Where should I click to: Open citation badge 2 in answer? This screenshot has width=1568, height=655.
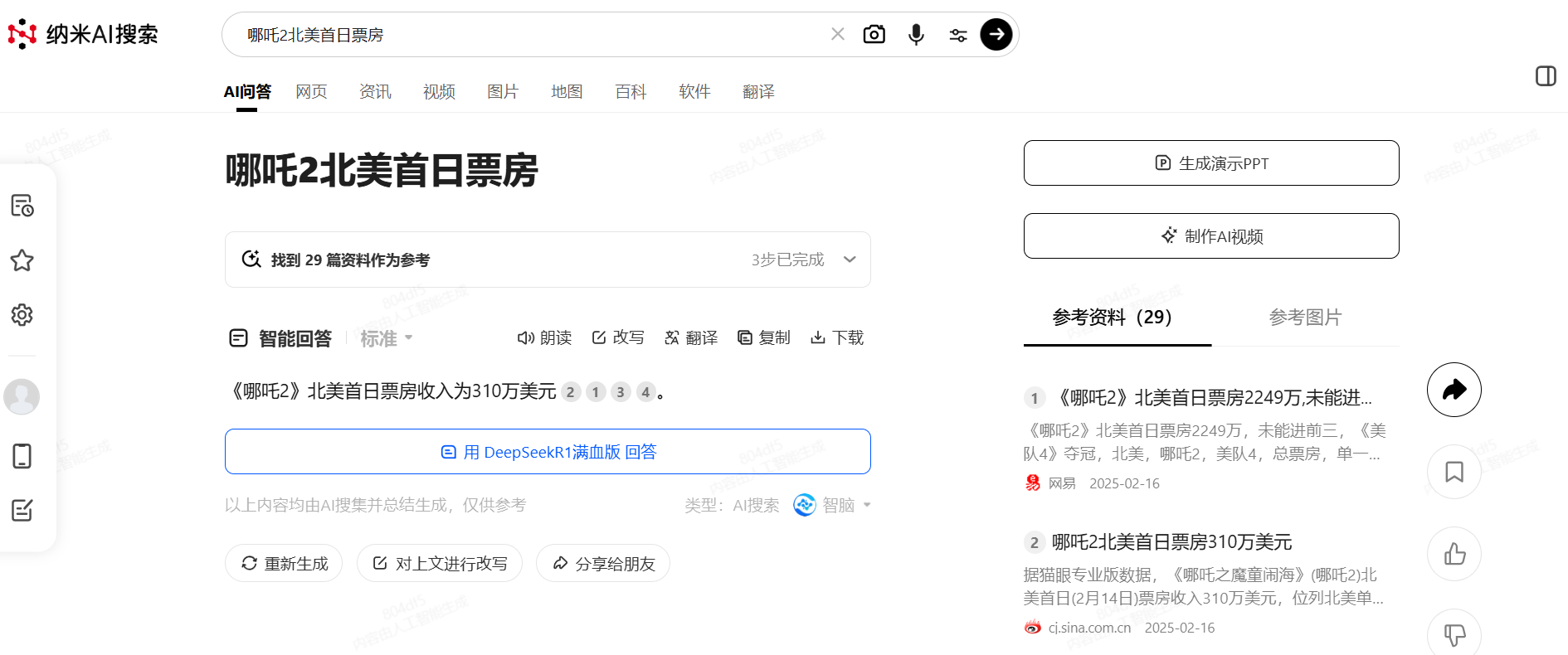click(x=571, y=392)
